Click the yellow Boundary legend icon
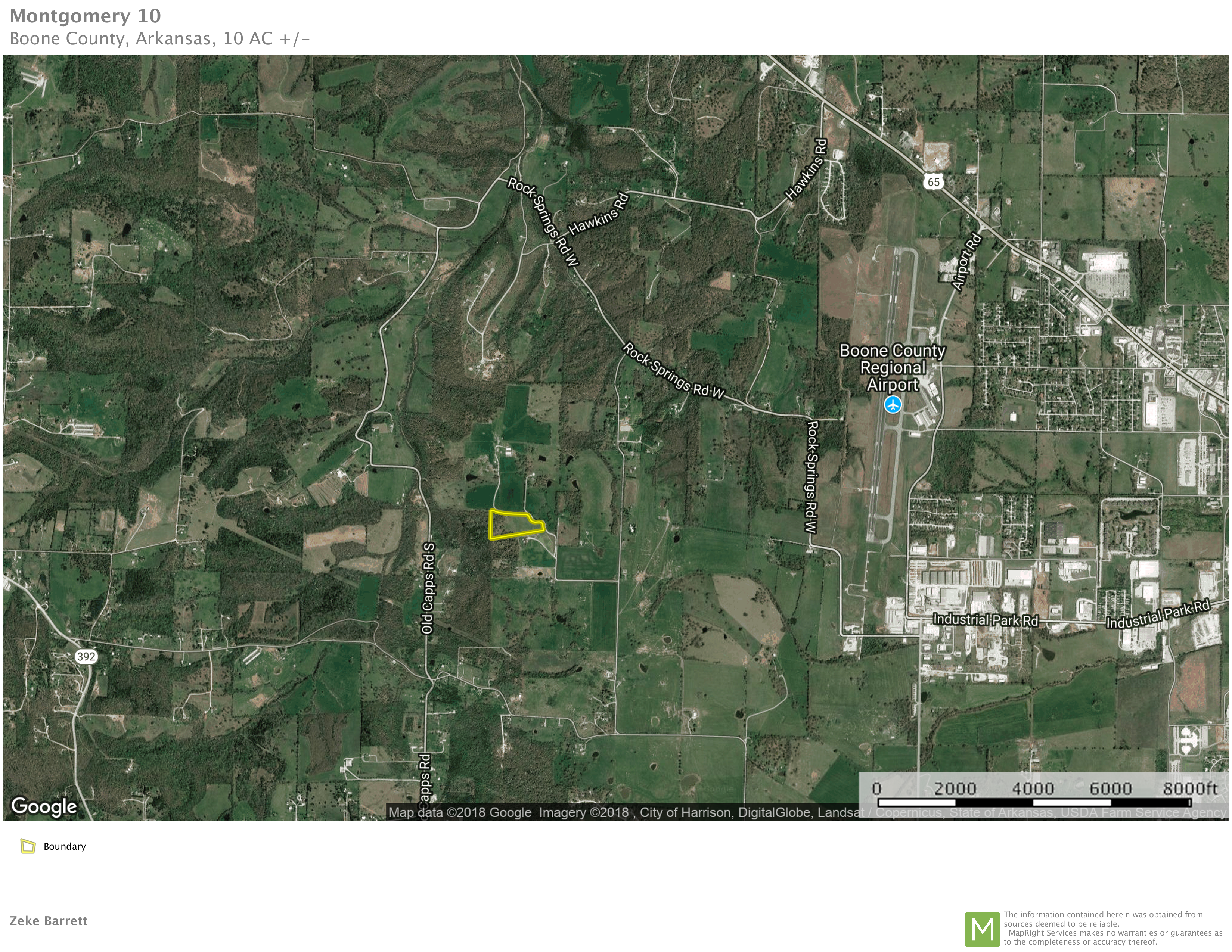1232x952 pixels. [28, 846]
